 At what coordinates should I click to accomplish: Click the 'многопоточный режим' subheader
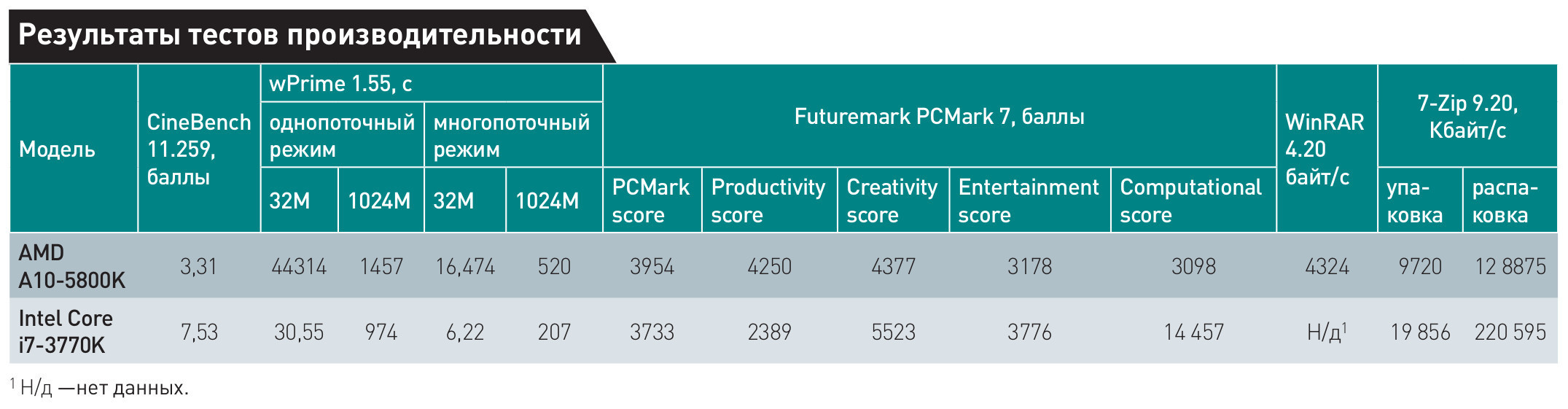pyautogui.click(x=511, y=136)
